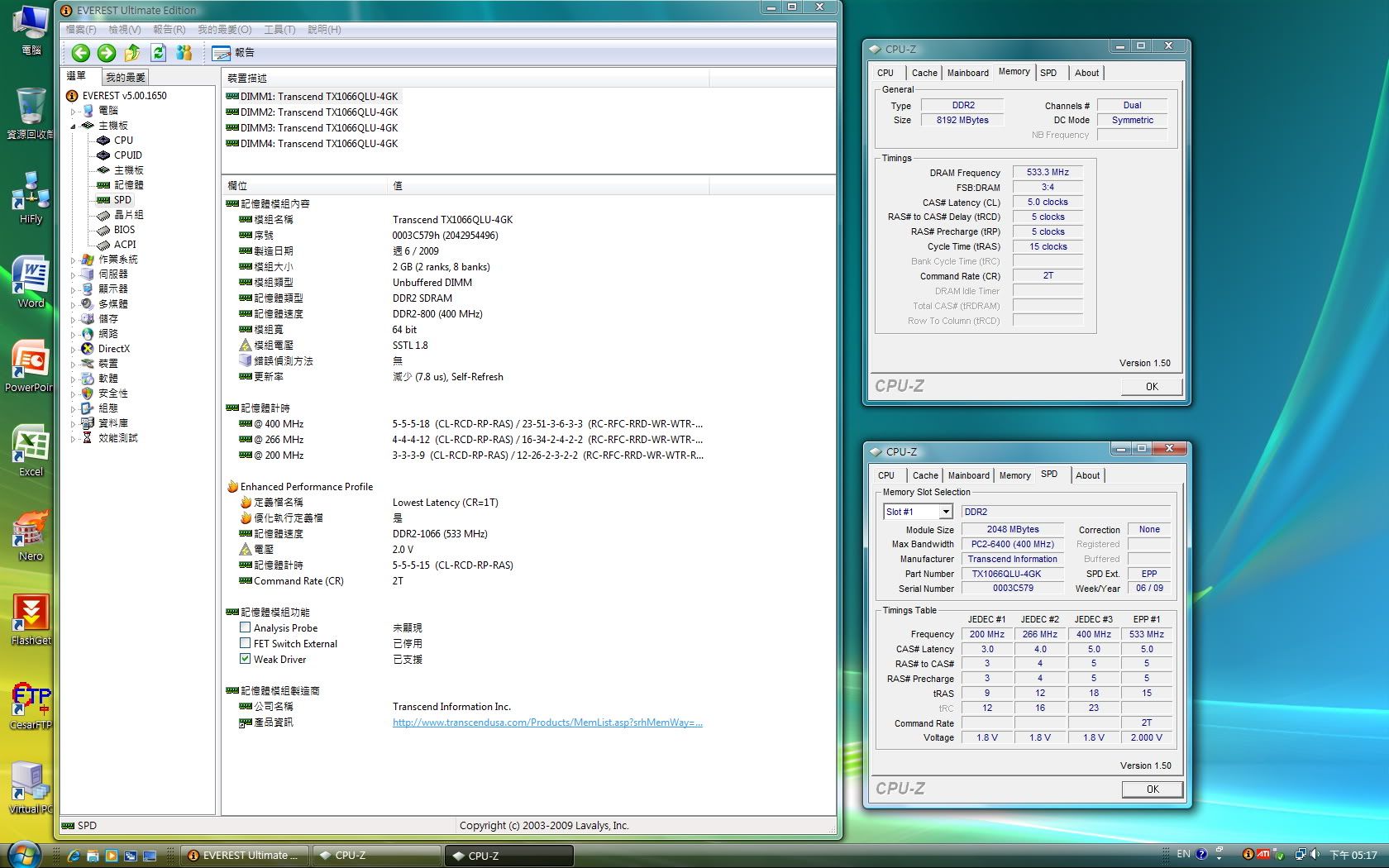Open the transcendusa.com product link
This screenshot has height=868, width=1389.
(547, 723)
